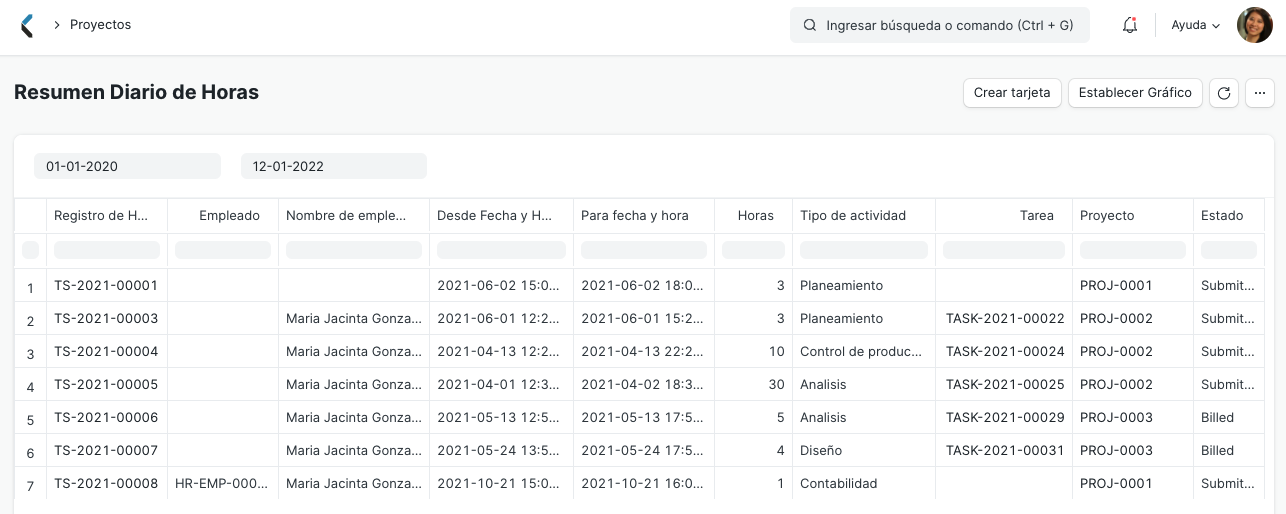Filter the Estado column
1286x514 pixels.
1229,250
